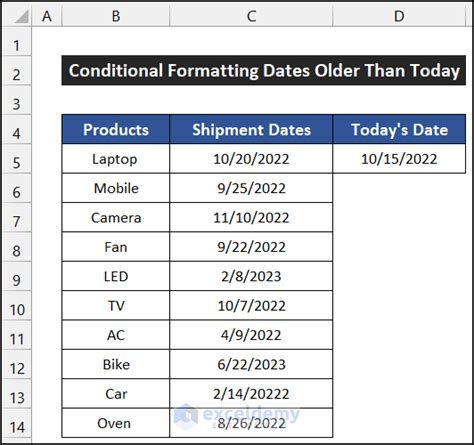Select the Today's Date header cell

[399, 129]
